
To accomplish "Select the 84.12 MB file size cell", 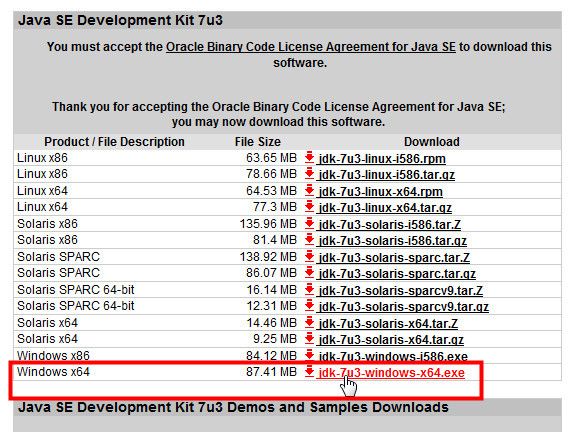I will click(x=271, y=355).
